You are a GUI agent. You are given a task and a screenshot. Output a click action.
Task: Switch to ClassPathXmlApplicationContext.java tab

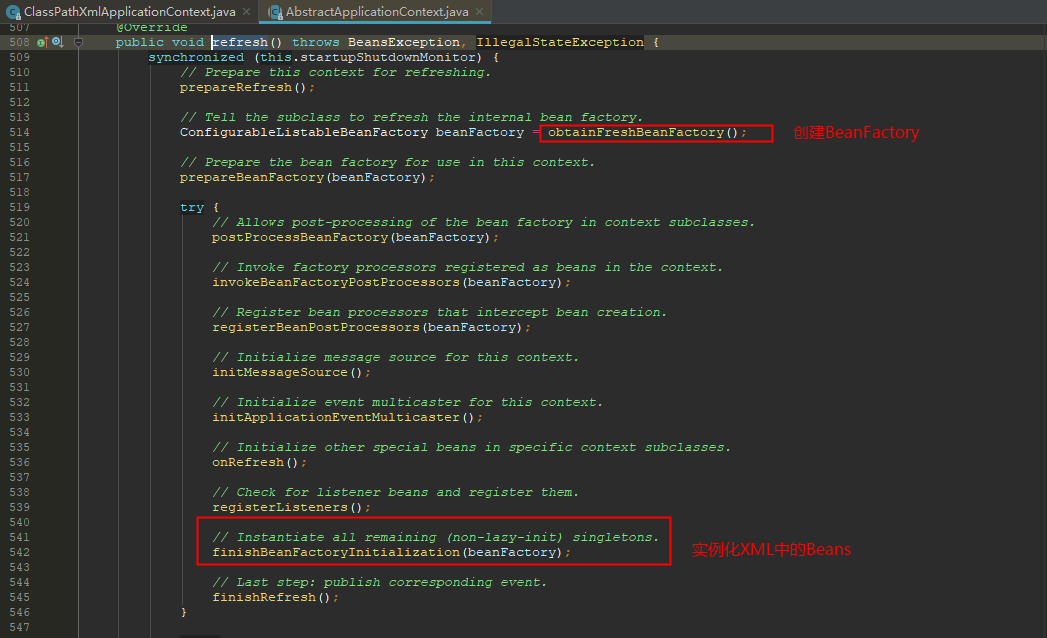[x=130, y=11]
